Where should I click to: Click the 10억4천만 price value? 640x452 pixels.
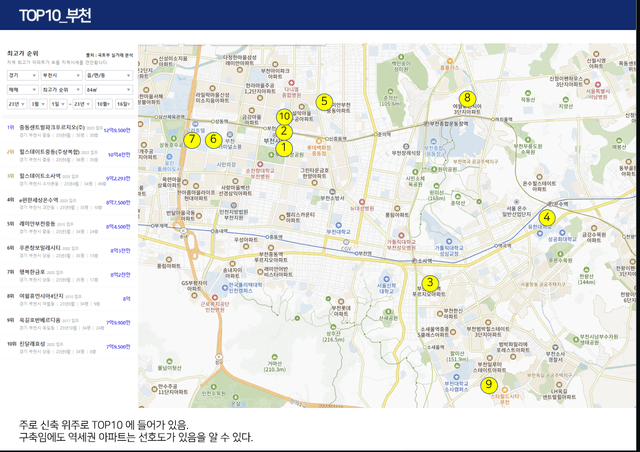(x=119, y=155)
